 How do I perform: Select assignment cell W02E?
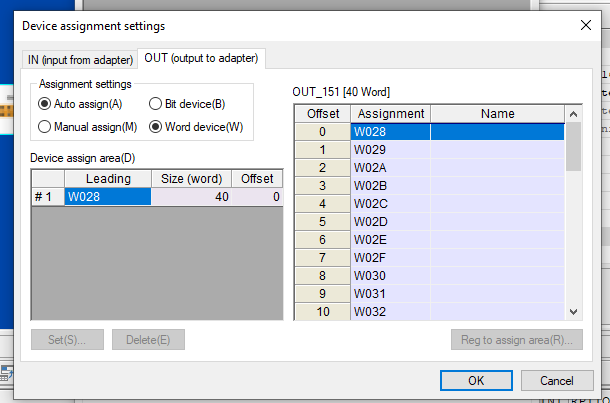[391, 240]
